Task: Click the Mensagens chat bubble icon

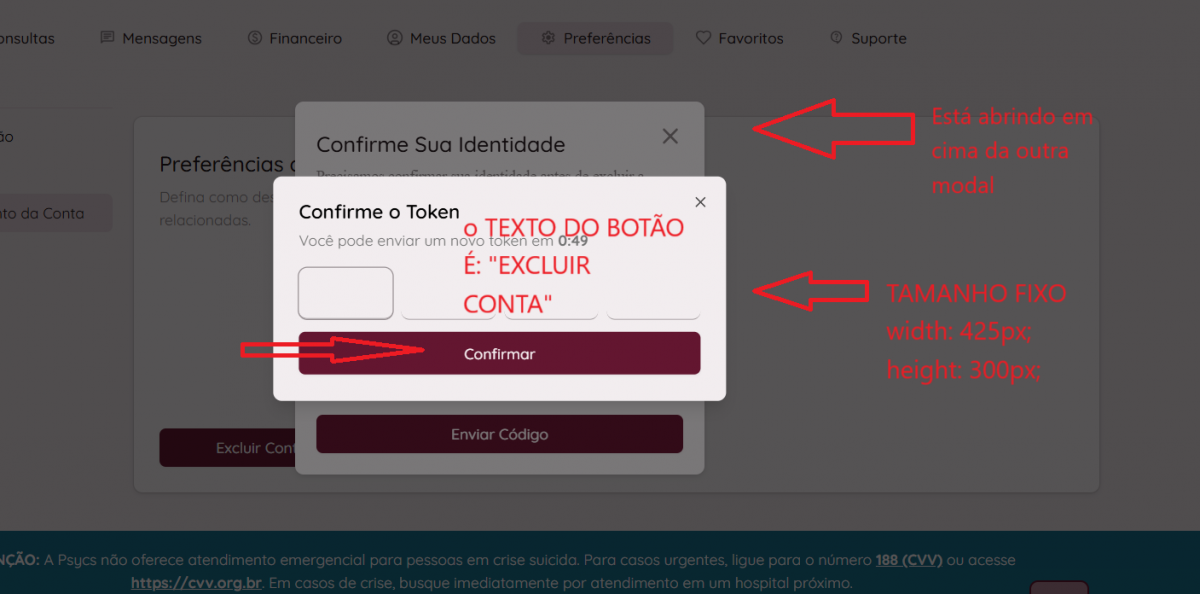Action: (107, 38)
